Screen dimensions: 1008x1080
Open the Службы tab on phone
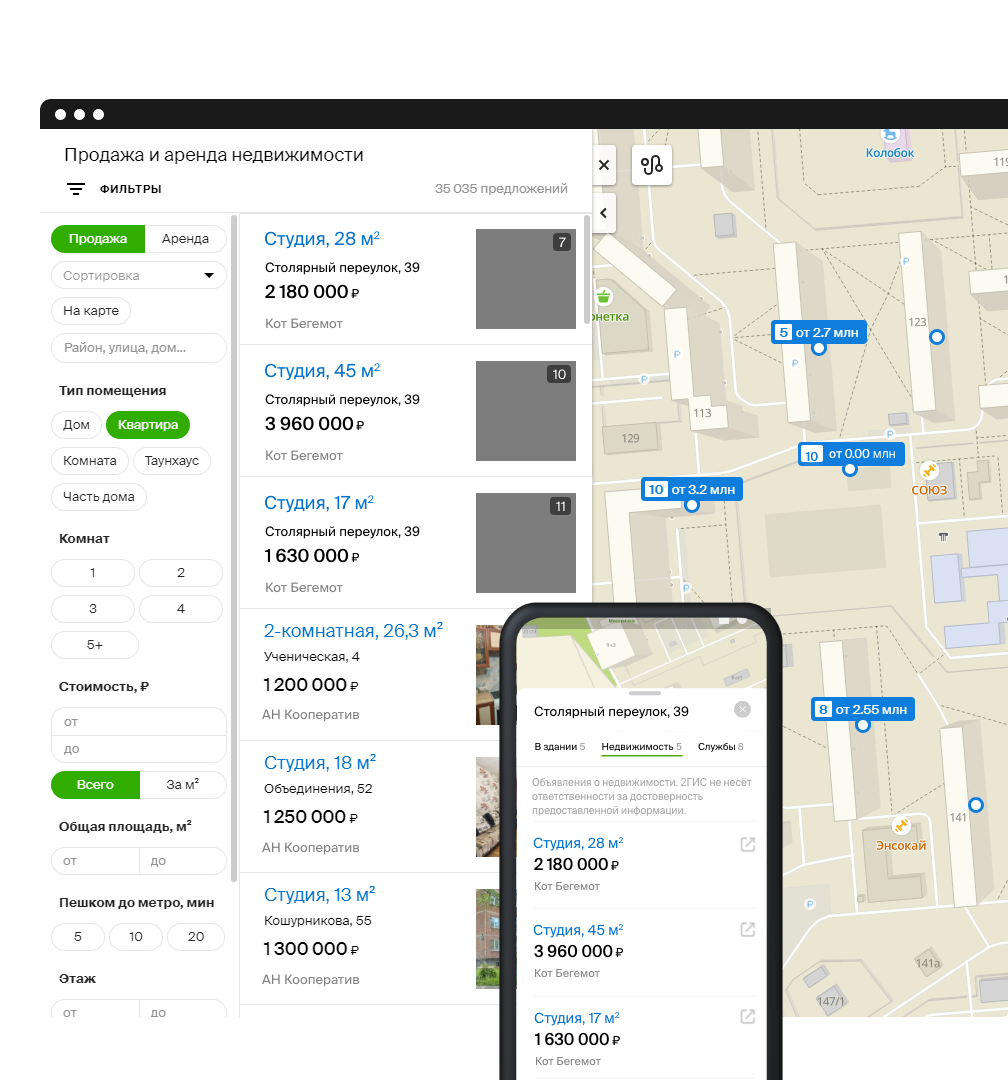(721, 747)
